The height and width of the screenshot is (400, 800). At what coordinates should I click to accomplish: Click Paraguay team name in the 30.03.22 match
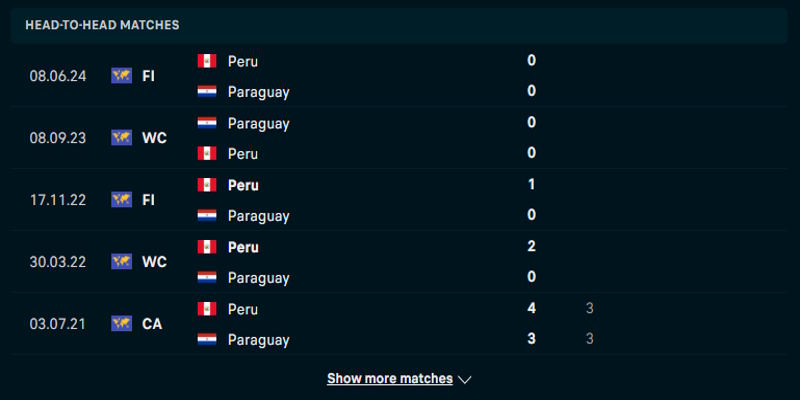tap(258, 277)
